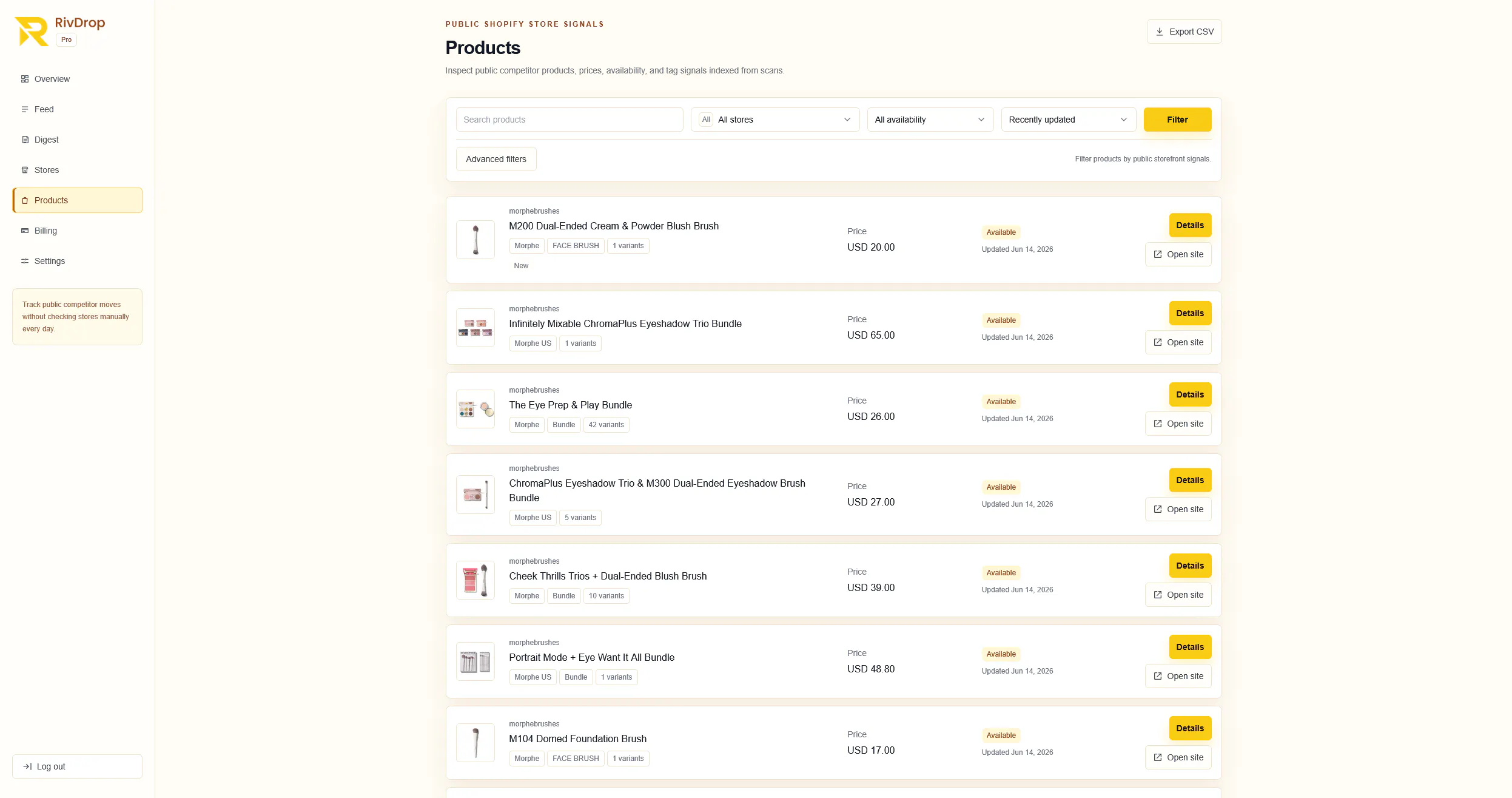Click the Settings sliders icon in sidebar

coord(25,261)
